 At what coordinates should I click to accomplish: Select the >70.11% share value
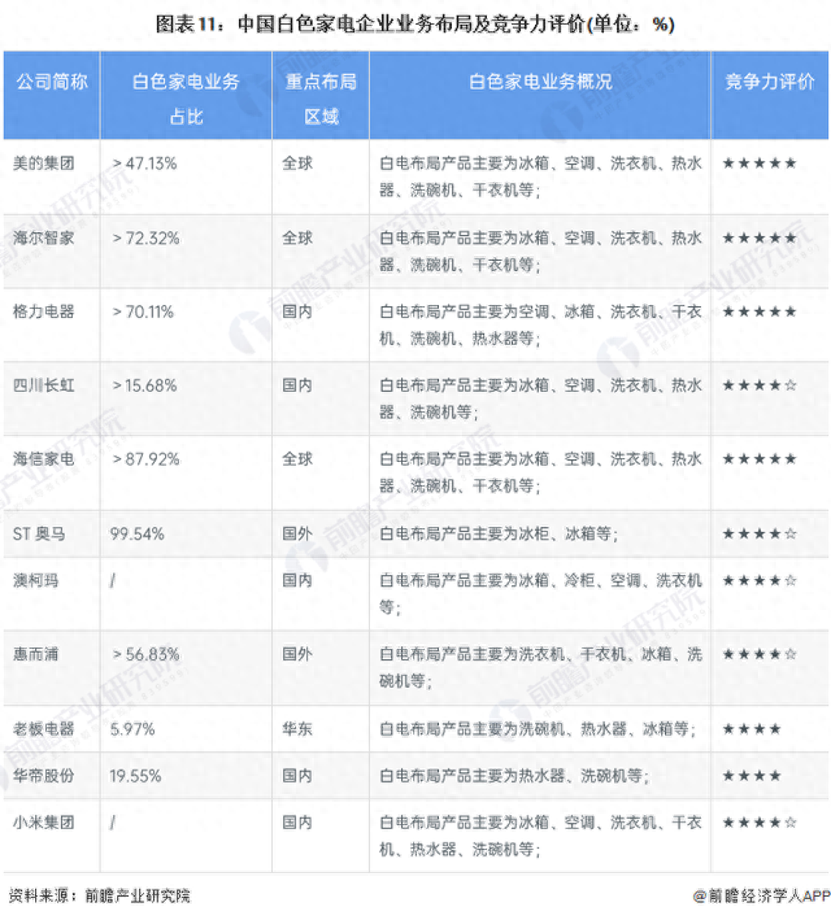[143, 312]
